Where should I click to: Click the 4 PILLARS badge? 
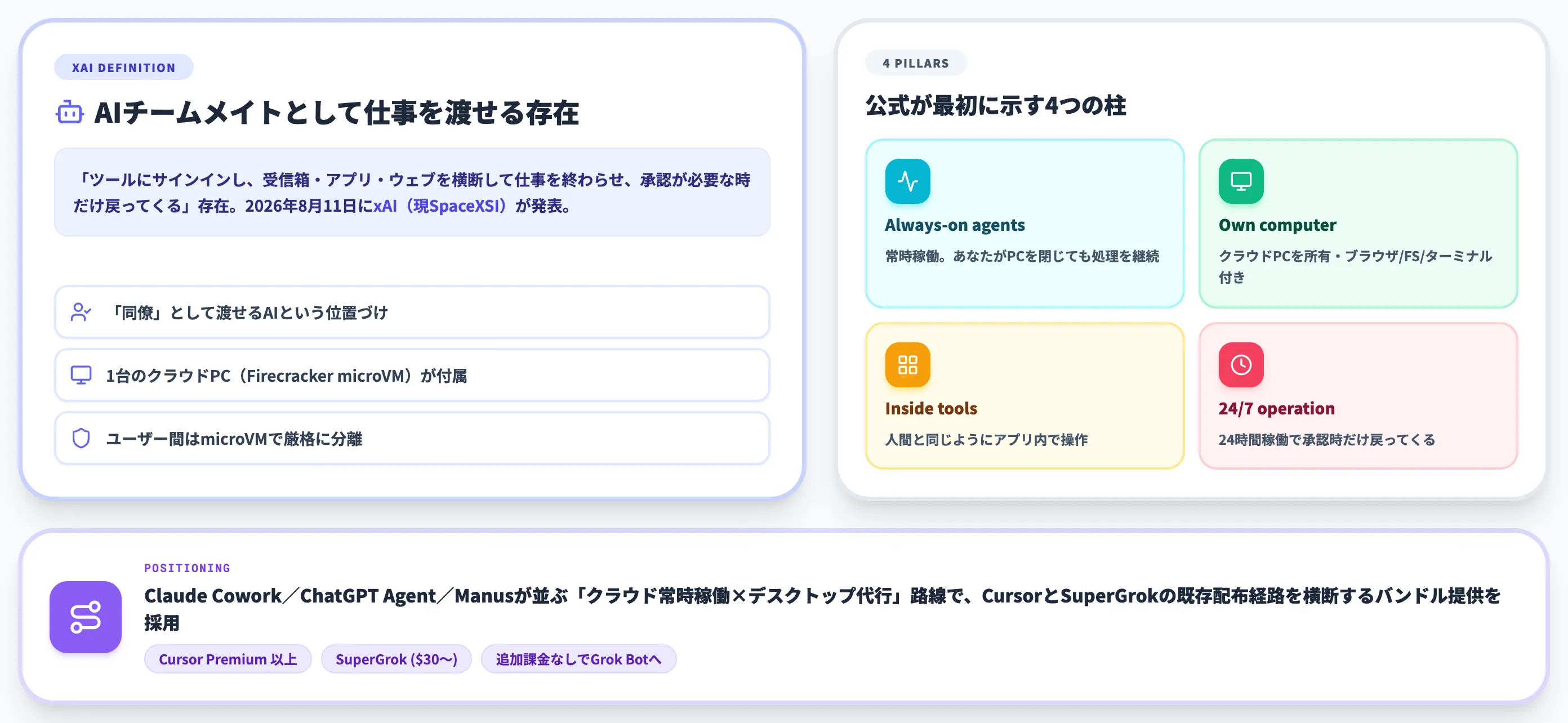tap(916, 63)
